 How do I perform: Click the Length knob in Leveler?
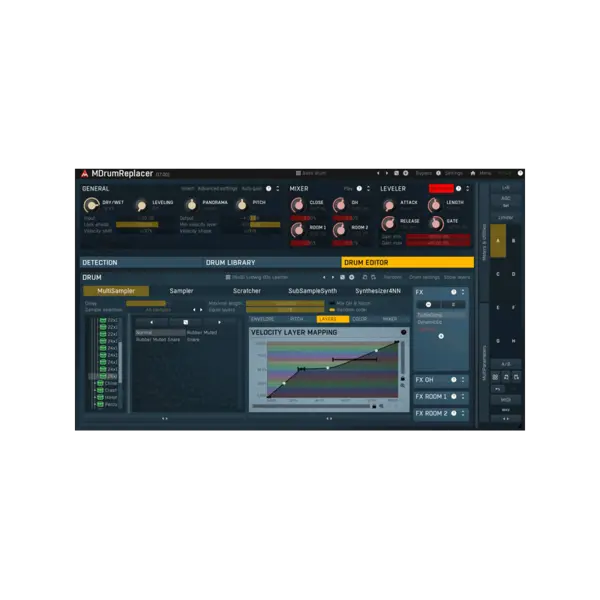435,205
